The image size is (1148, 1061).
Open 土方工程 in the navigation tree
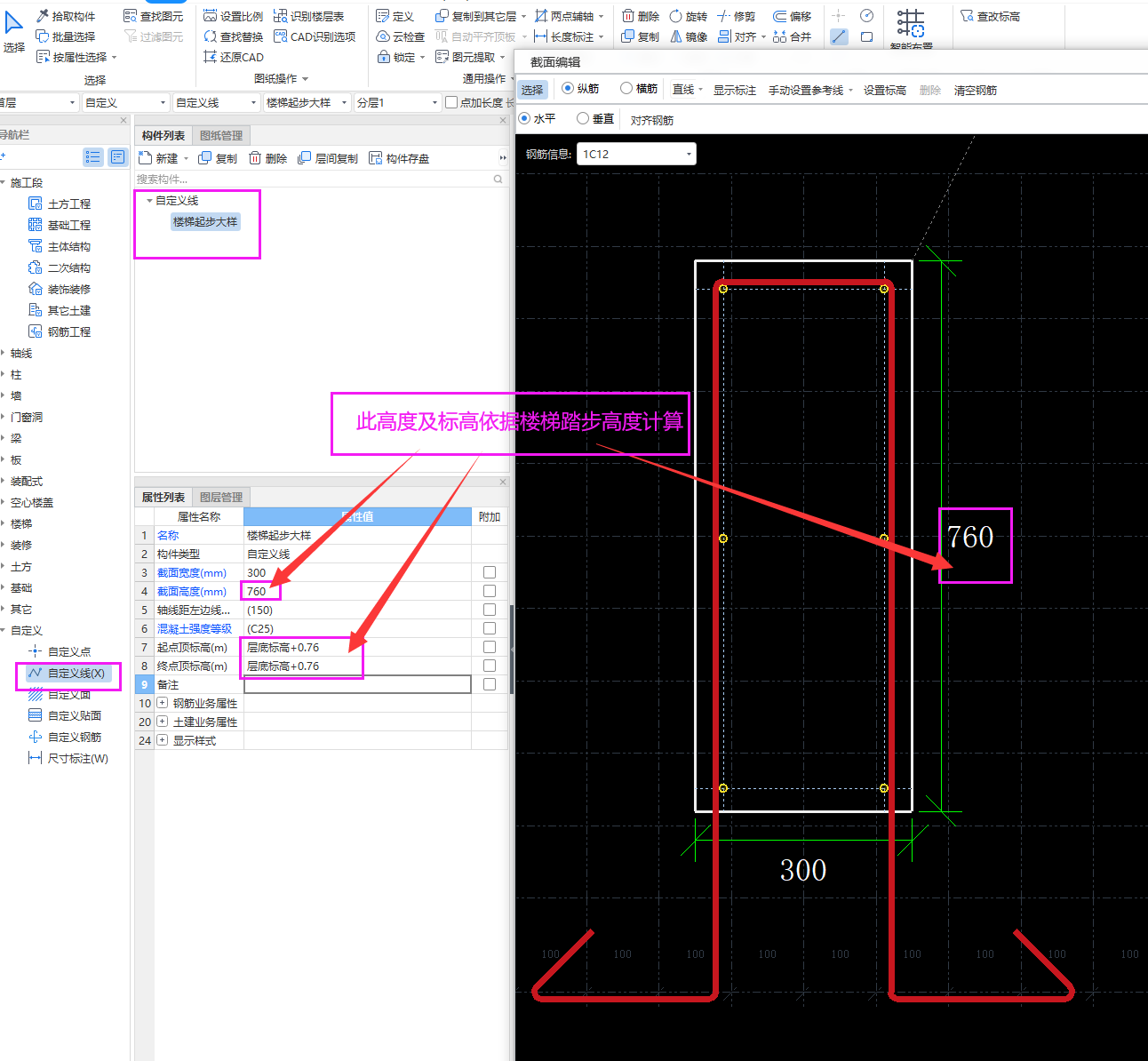click(60, 203)
